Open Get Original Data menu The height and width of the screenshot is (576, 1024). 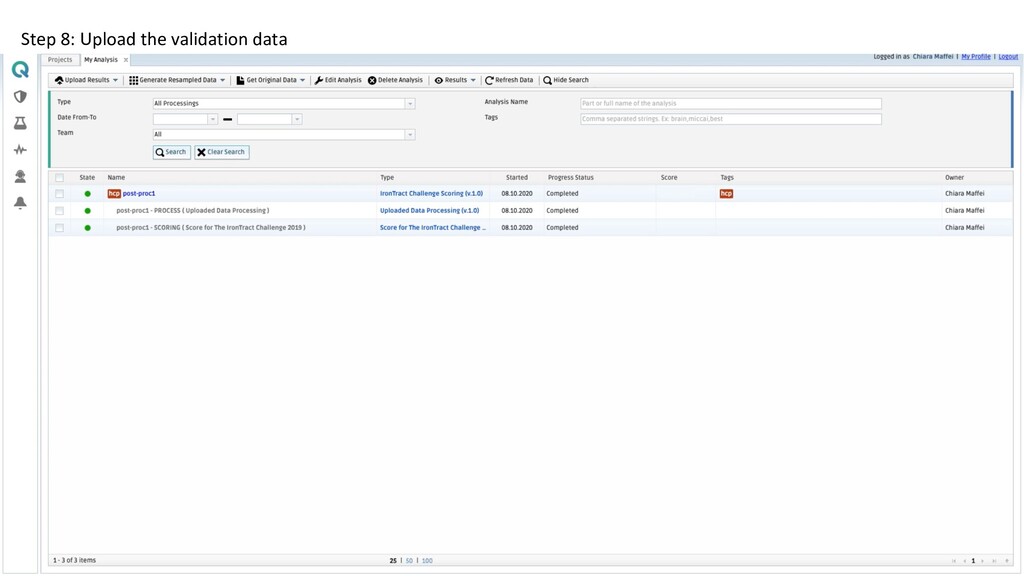(270, 80)
